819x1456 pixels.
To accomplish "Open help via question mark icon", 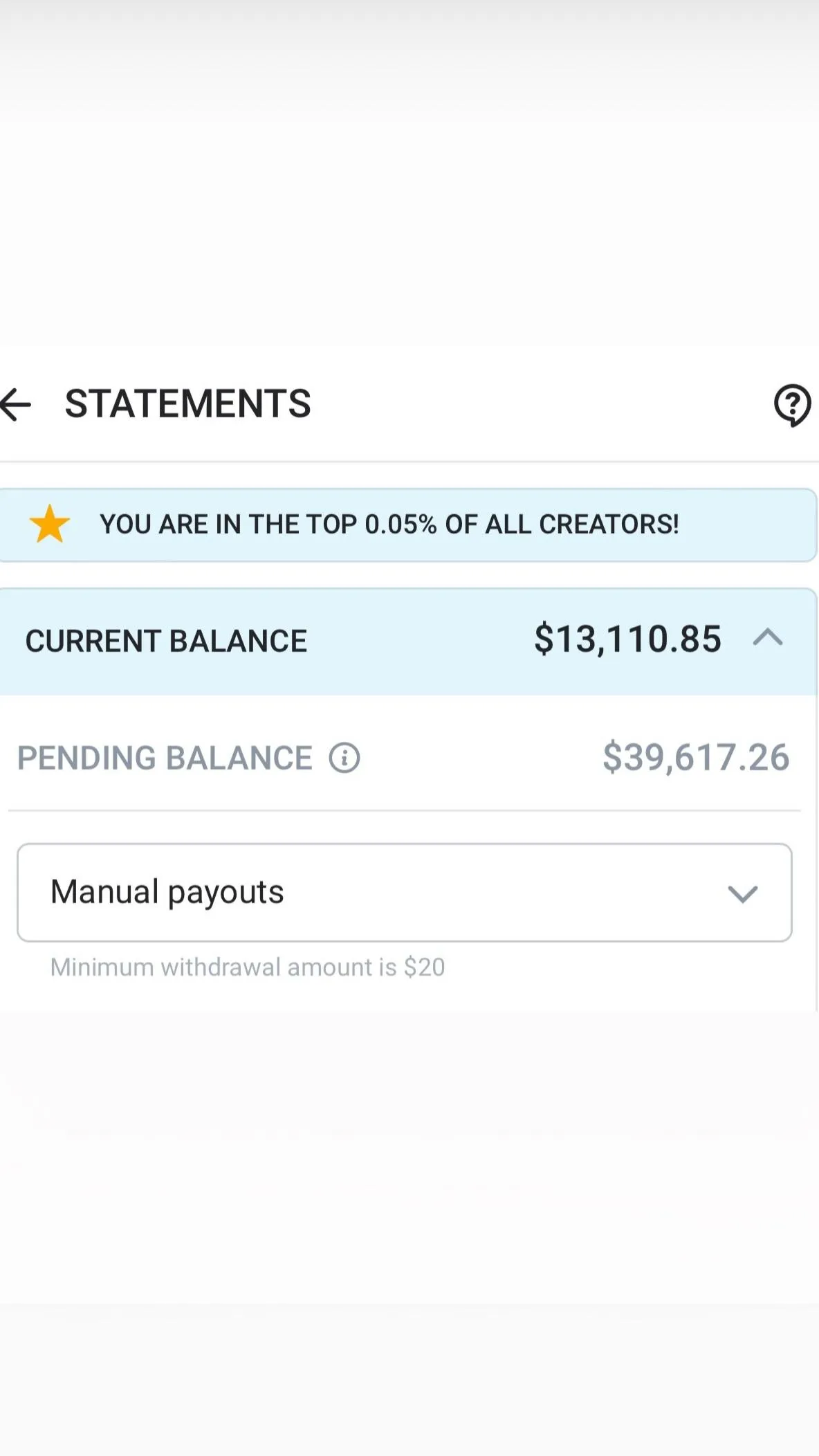I will pyautogui.click(x=791, y=404).
